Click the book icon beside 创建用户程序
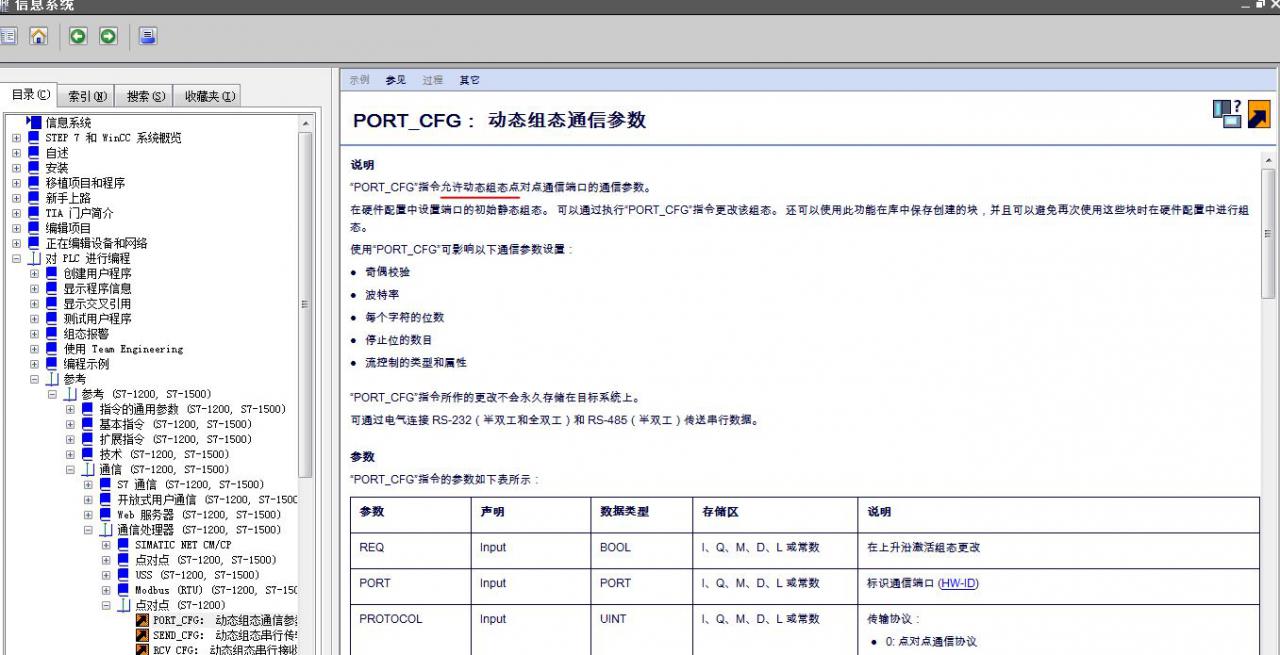Screen dimensions: 1280x655 pyautogui.click(x=52, y=273)
